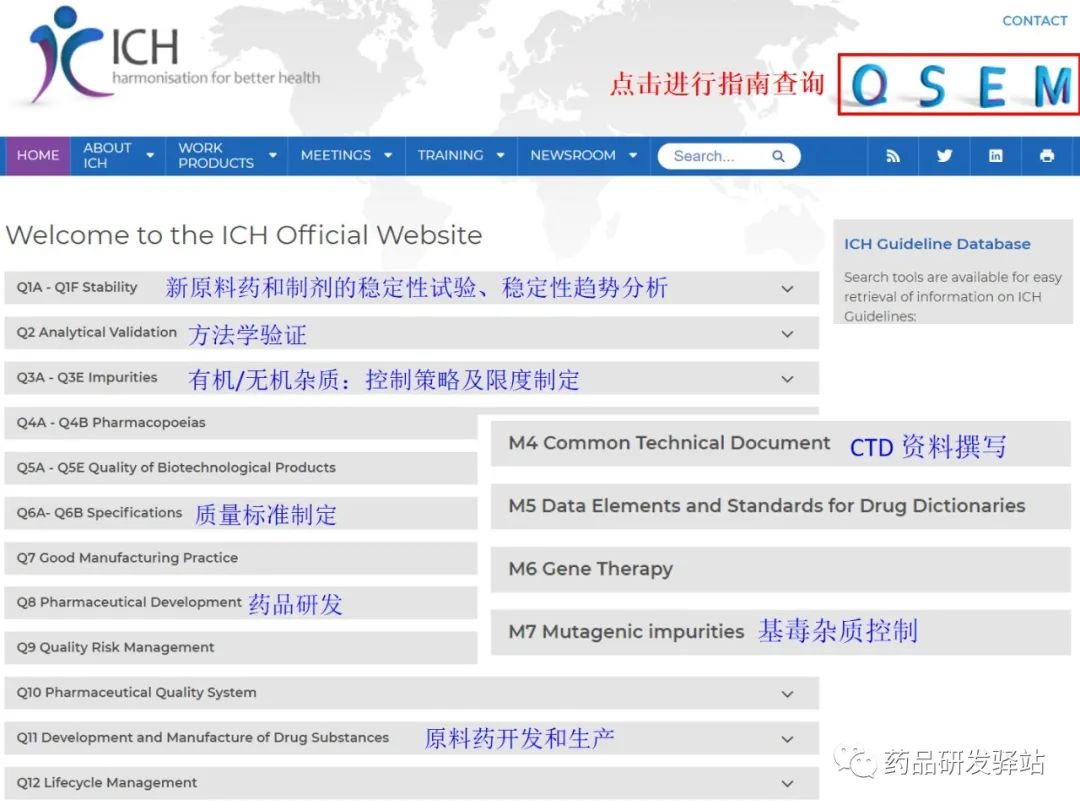Open Q2 Analytical Validation row

(411, 333)
